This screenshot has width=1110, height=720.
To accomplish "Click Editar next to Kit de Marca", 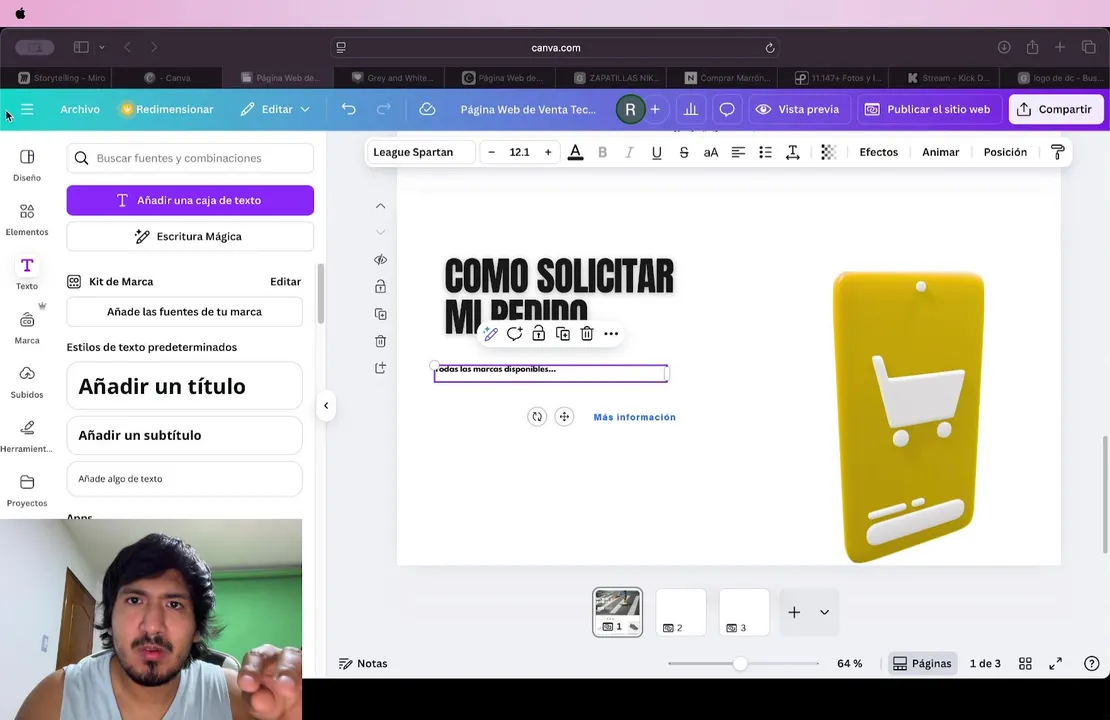I will (285, 281).
